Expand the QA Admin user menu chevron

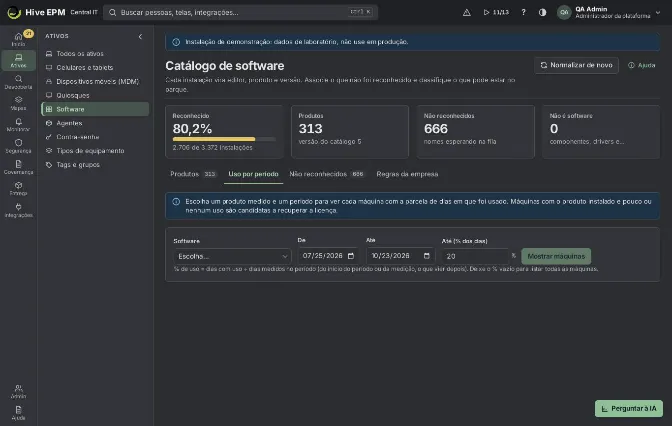pos(658,12)
